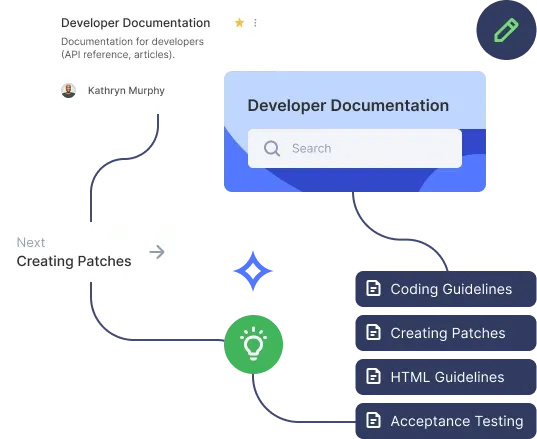Click the small Developer Documentation card title
The height and width of the screenshot is (439, 537).
point(136,23)
